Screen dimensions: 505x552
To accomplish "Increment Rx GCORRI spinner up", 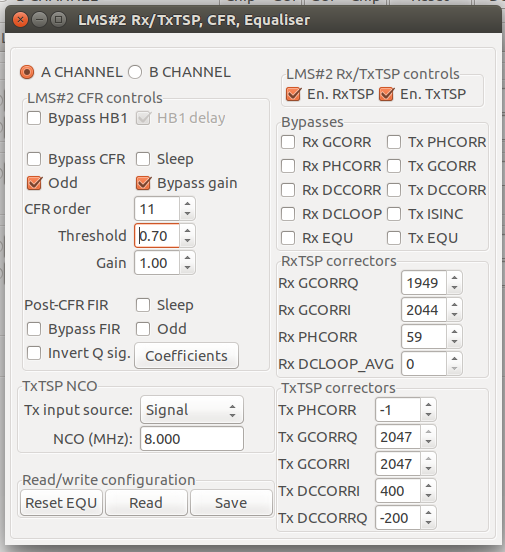I will pos(454,305).
